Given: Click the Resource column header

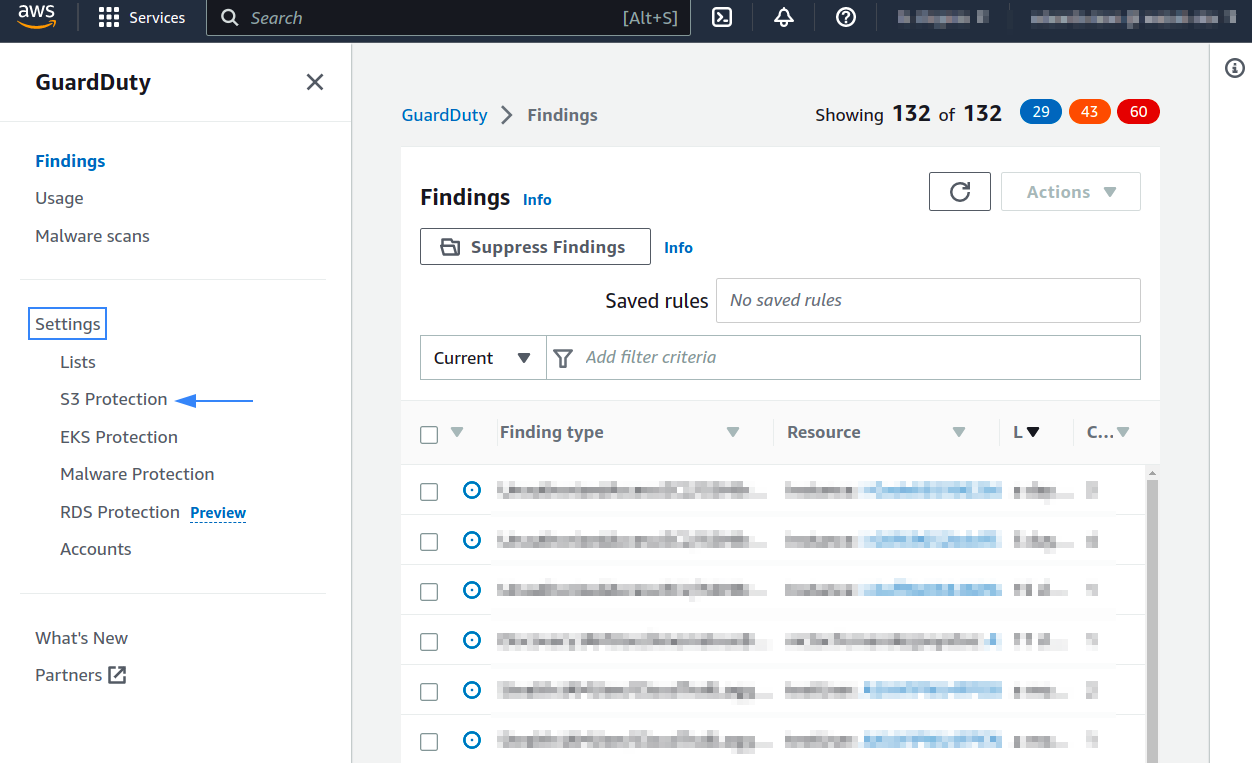Looking at the screenshot, I should pos(824,432).
